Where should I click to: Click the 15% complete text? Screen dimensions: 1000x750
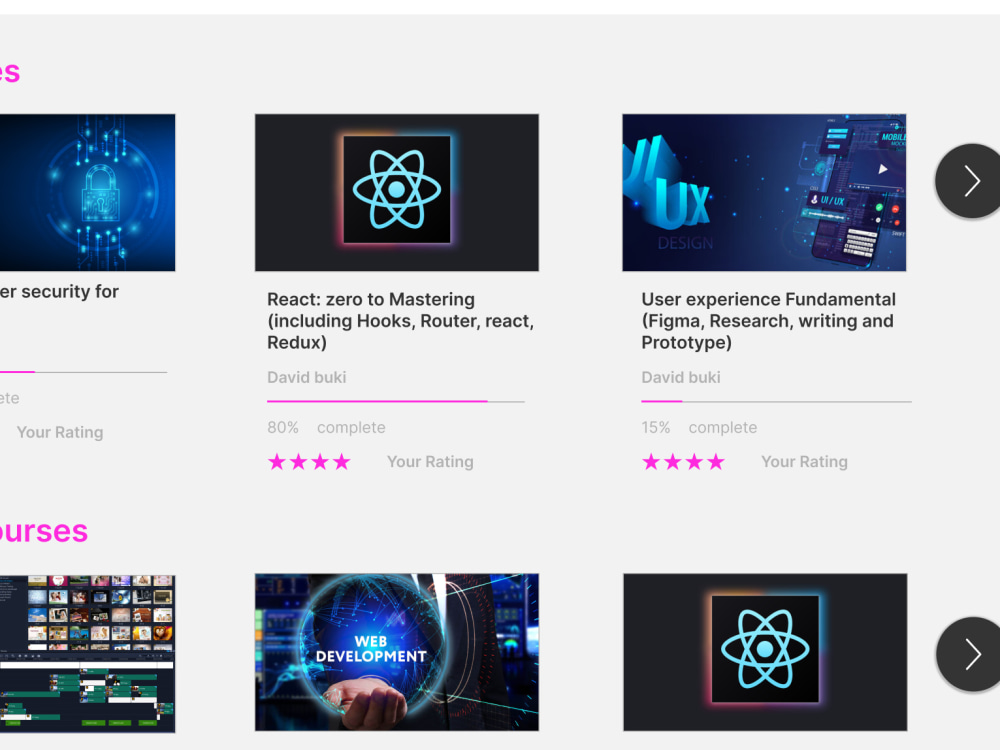pos(699,427)
